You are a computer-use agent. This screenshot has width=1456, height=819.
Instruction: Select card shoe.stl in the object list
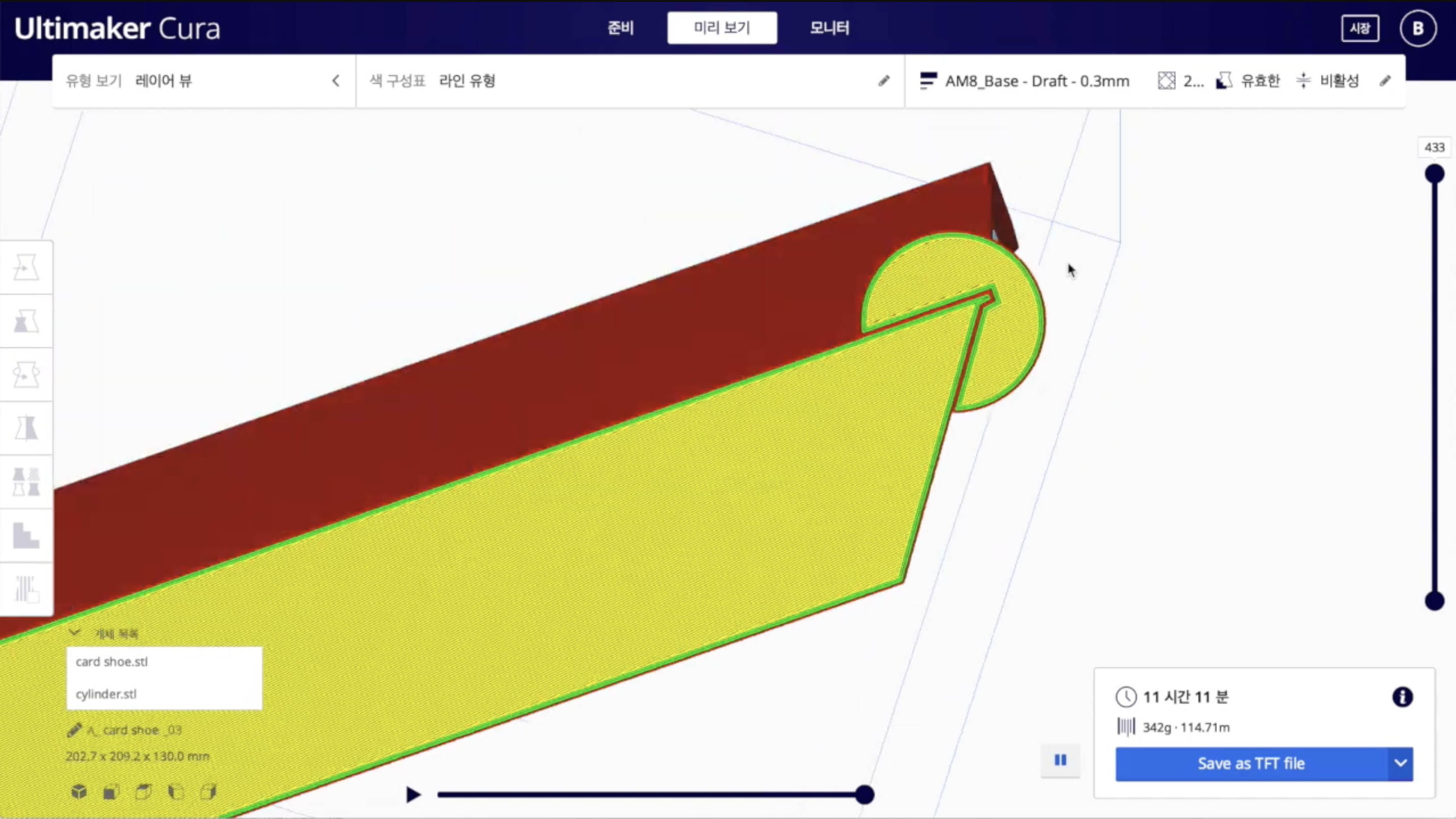(x=164, y=662)
